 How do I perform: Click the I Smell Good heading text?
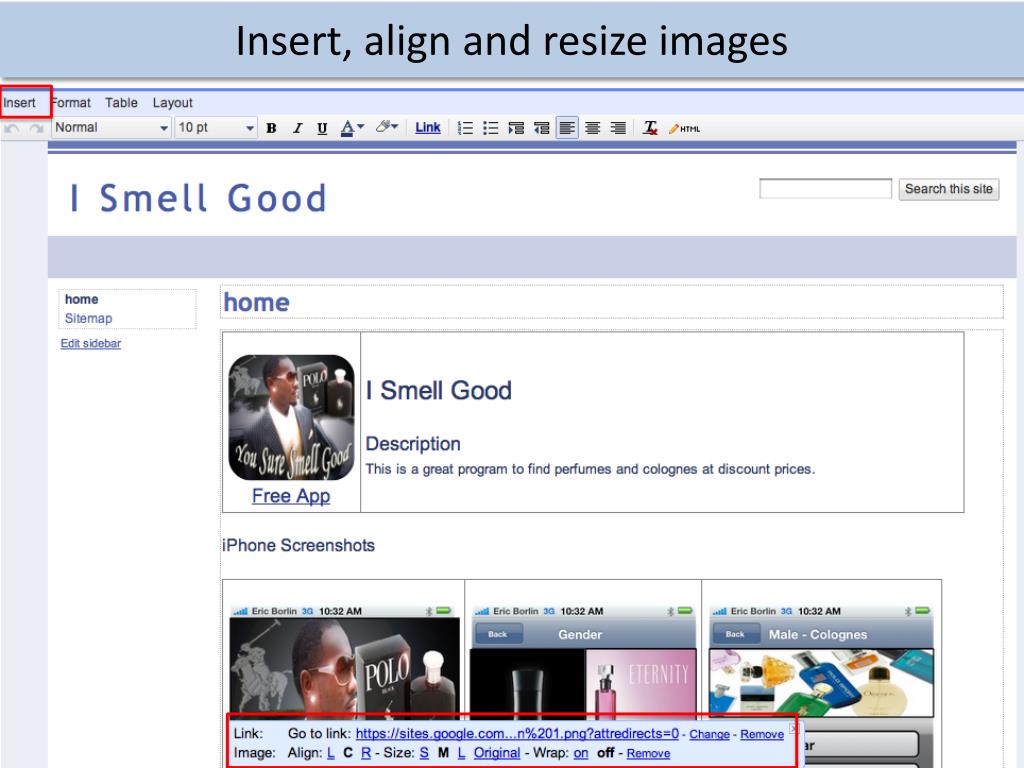(439, 391)
